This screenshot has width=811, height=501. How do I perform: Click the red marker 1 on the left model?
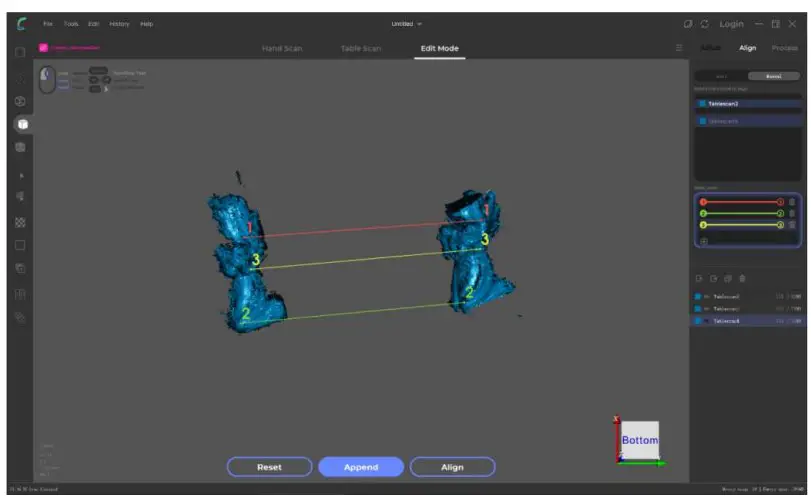(249, 227)
